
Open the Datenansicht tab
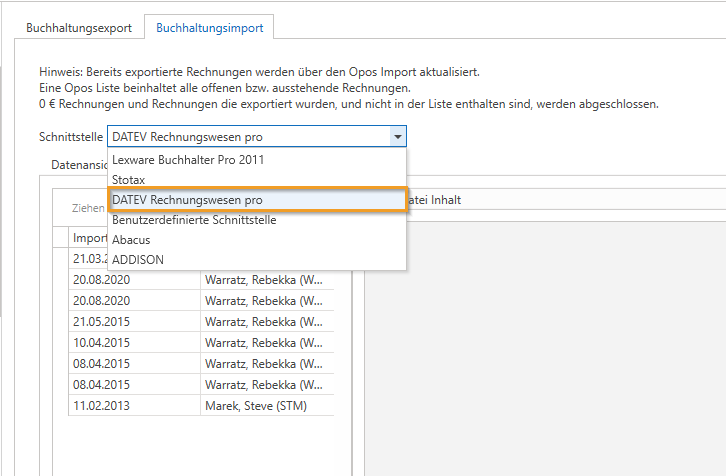pos(78,163)
